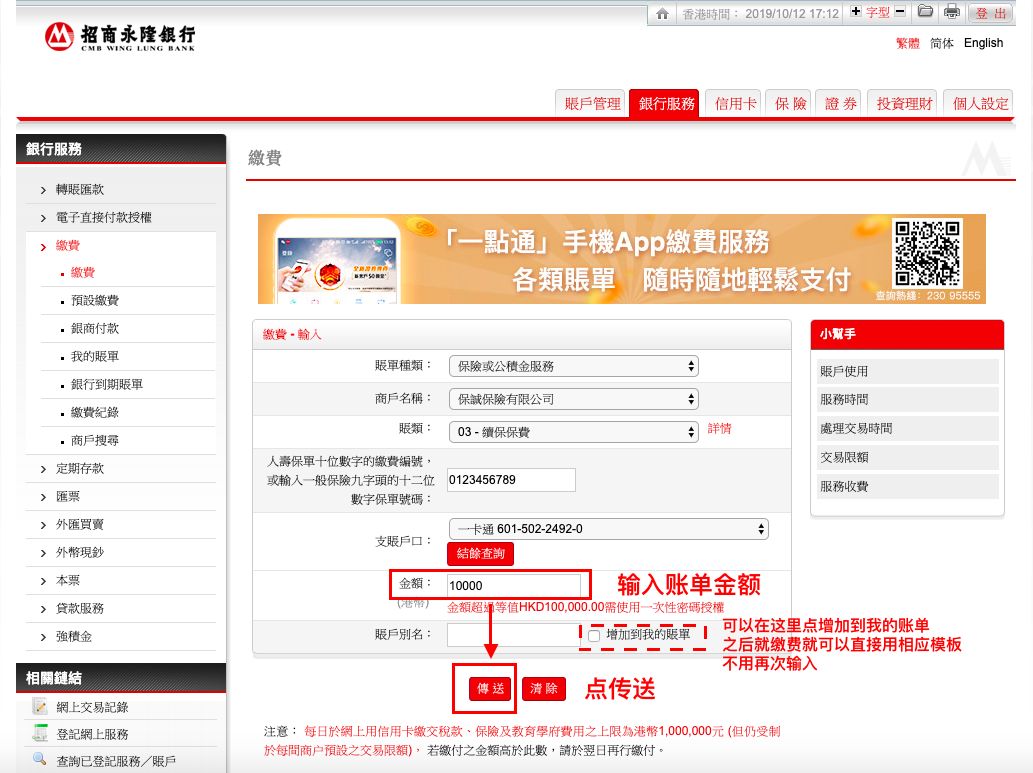Viewport: 1033px width, 773px height.
Task: Switch to the 保險 tab
Action: click(789, 103)
